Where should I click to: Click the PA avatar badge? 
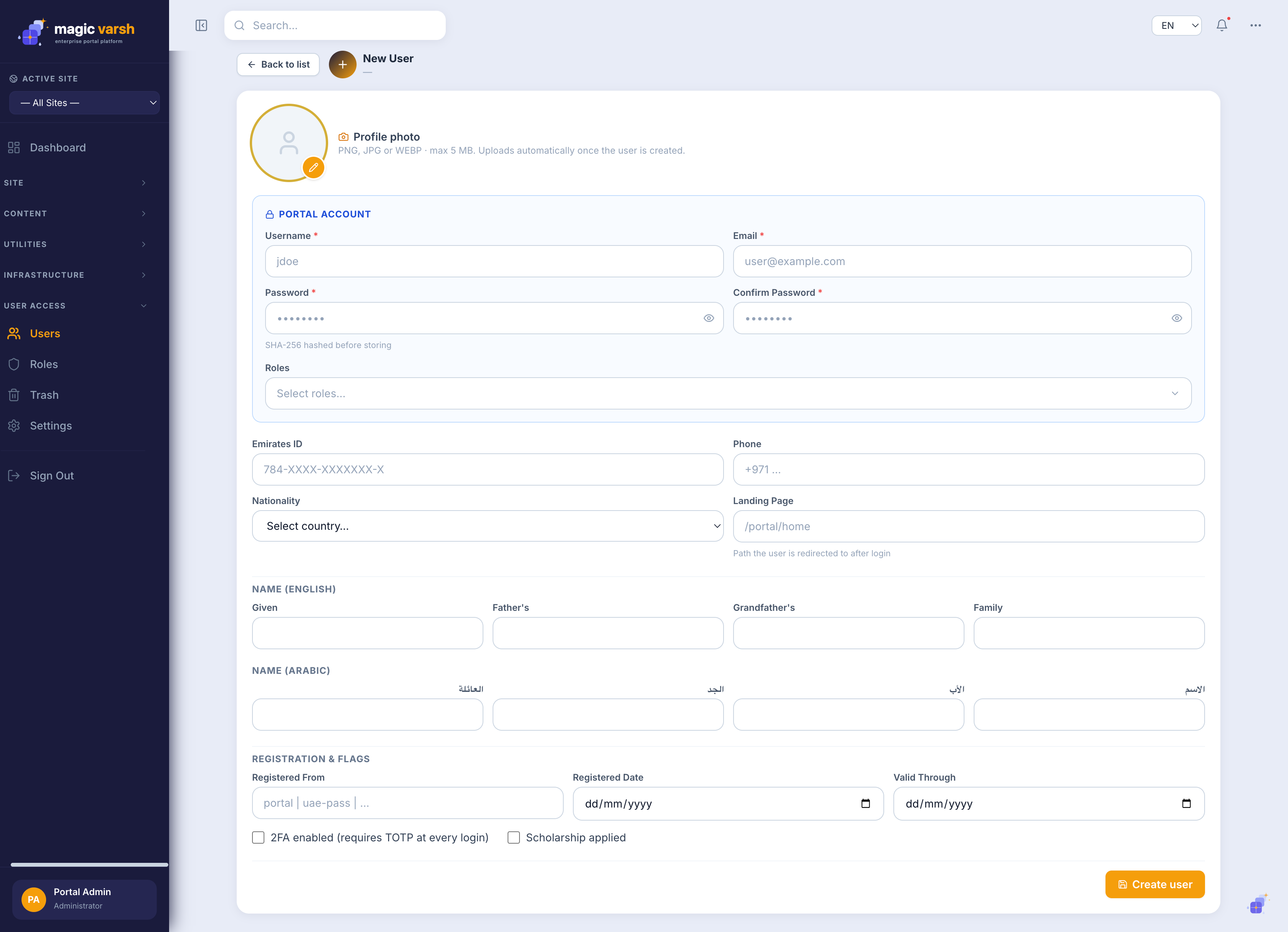pos(33,899)
